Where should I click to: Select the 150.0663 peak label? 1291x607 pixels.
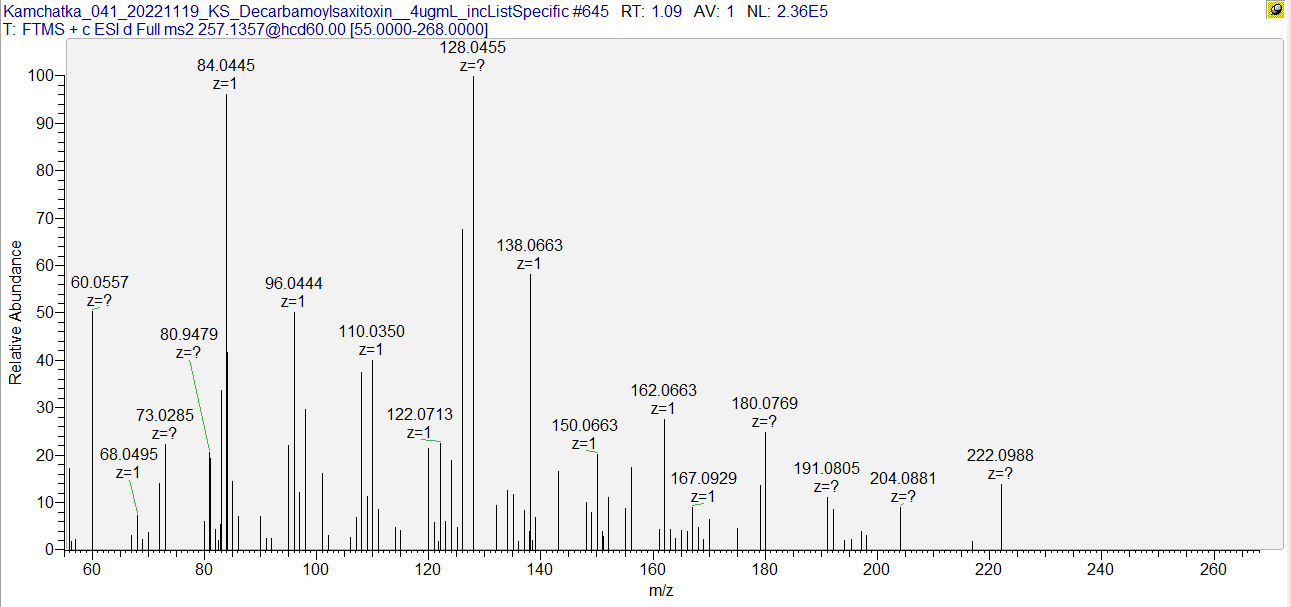(x=585, y=426)
